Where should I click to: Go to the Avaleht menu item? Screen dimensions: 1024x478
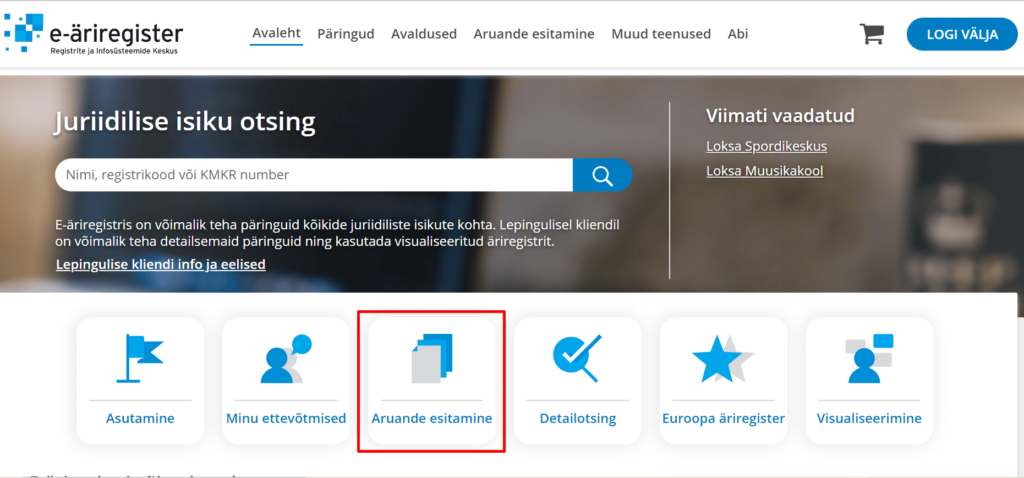tap(276, 34)
